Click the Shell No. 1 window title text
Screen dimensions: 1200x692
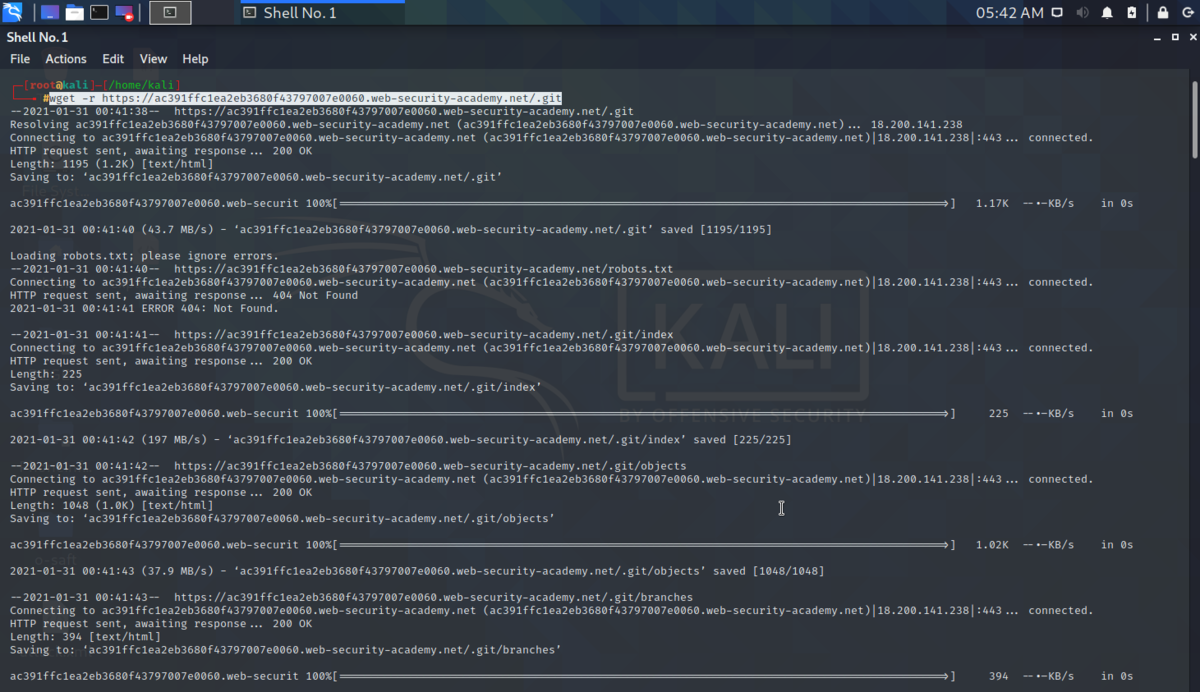pyautogui.click(x=37, y=37)
